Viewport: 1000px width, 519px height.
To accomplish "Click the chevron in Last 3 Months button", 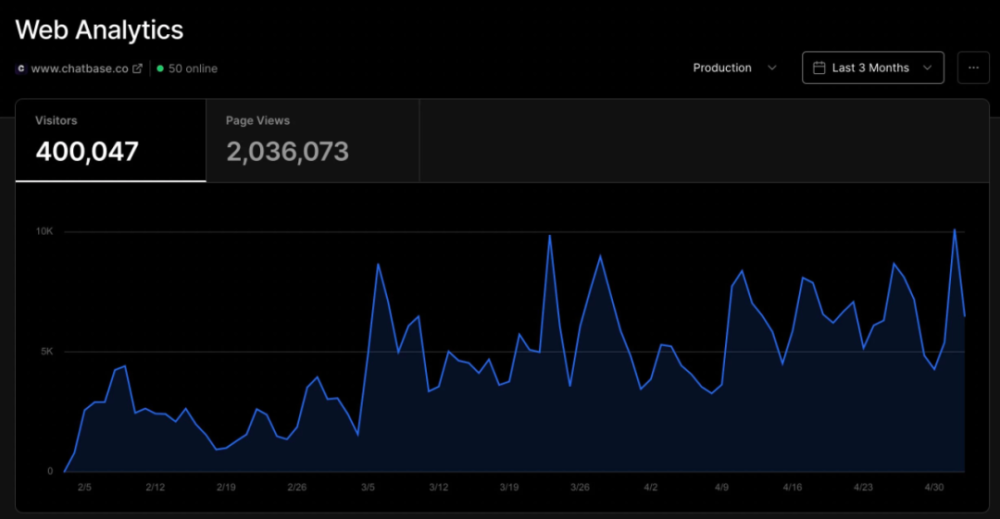I will pyautogui.click(x=927, y=68).
